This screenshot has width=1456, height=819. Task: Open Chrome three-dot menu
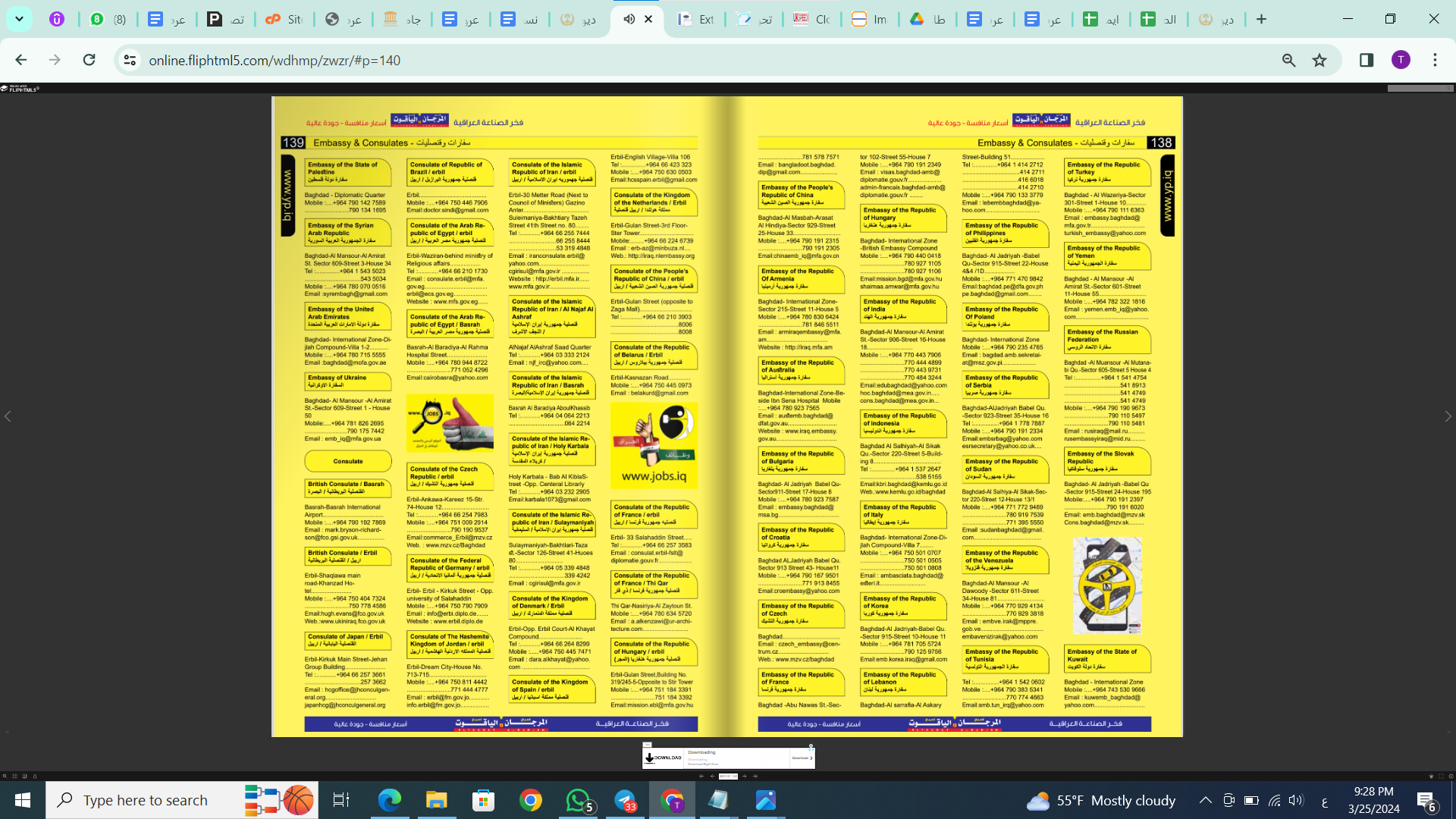tap(1435, 60)
